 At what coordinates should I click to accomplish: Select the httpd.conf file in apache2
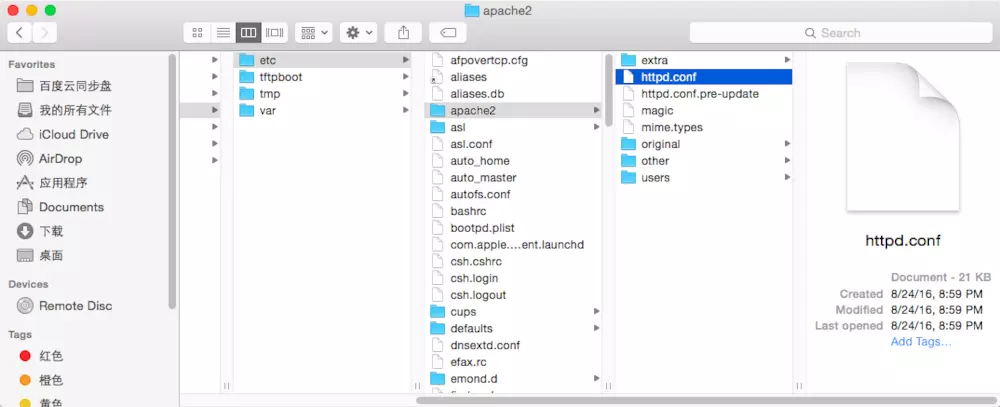point(703,77)
